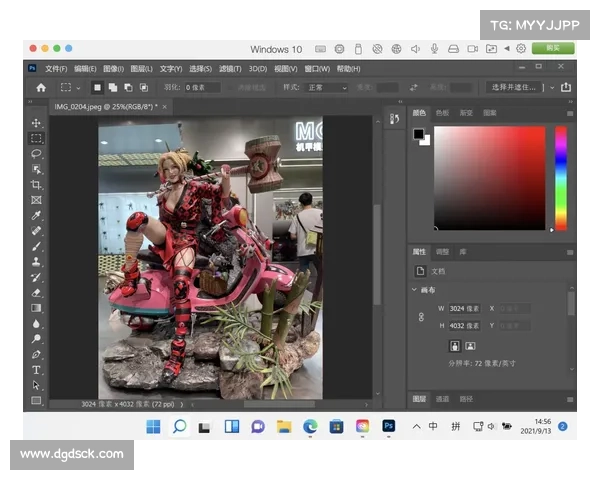Select the Move tool
The image size is (600, 480).
(36, 123)
